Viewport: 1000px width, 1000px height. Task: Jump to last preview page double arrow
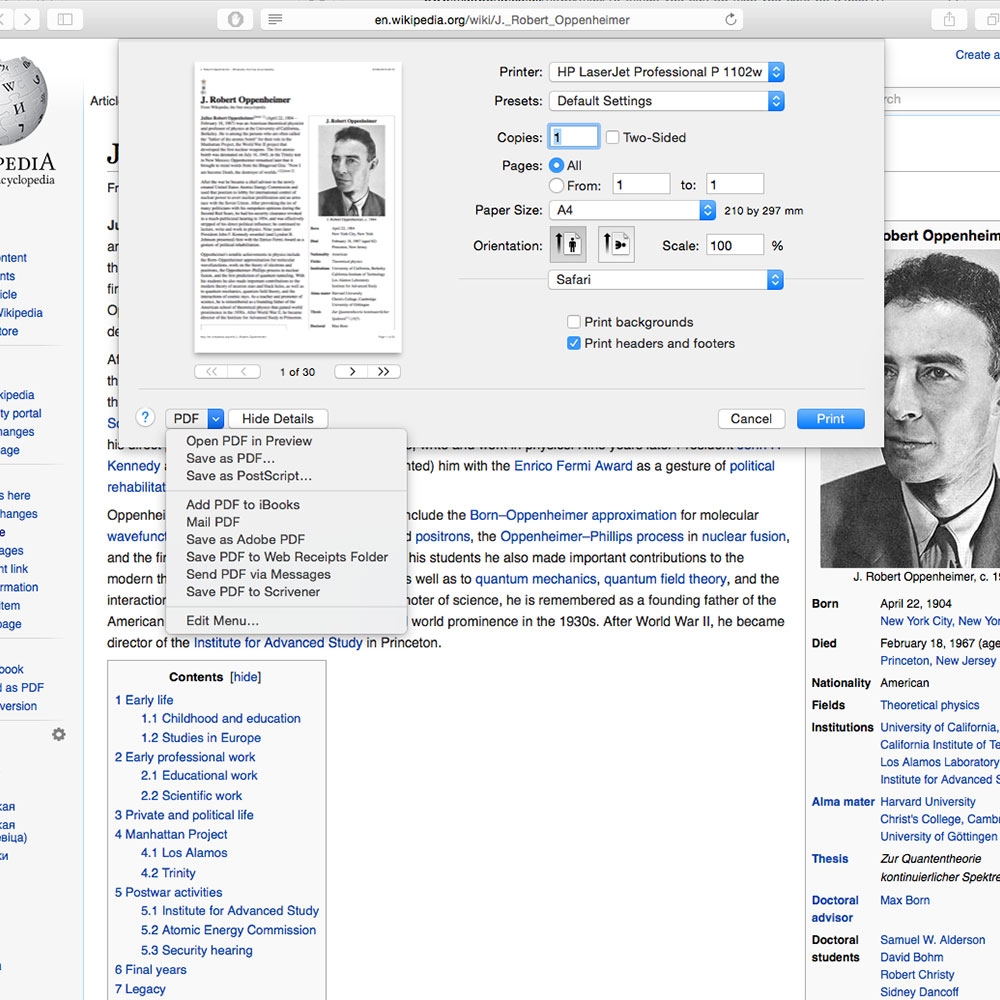point(384,372)
